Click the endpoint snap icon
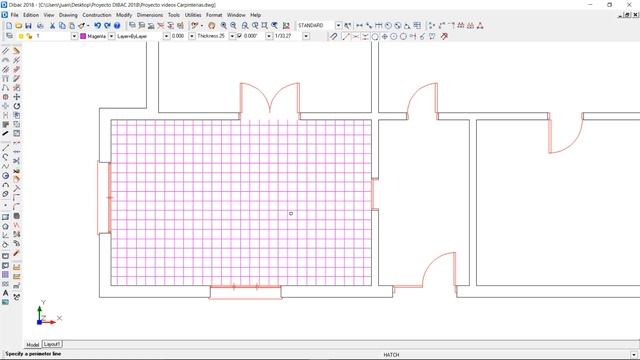Screen dimensions: 640x360 click(346, 36)
